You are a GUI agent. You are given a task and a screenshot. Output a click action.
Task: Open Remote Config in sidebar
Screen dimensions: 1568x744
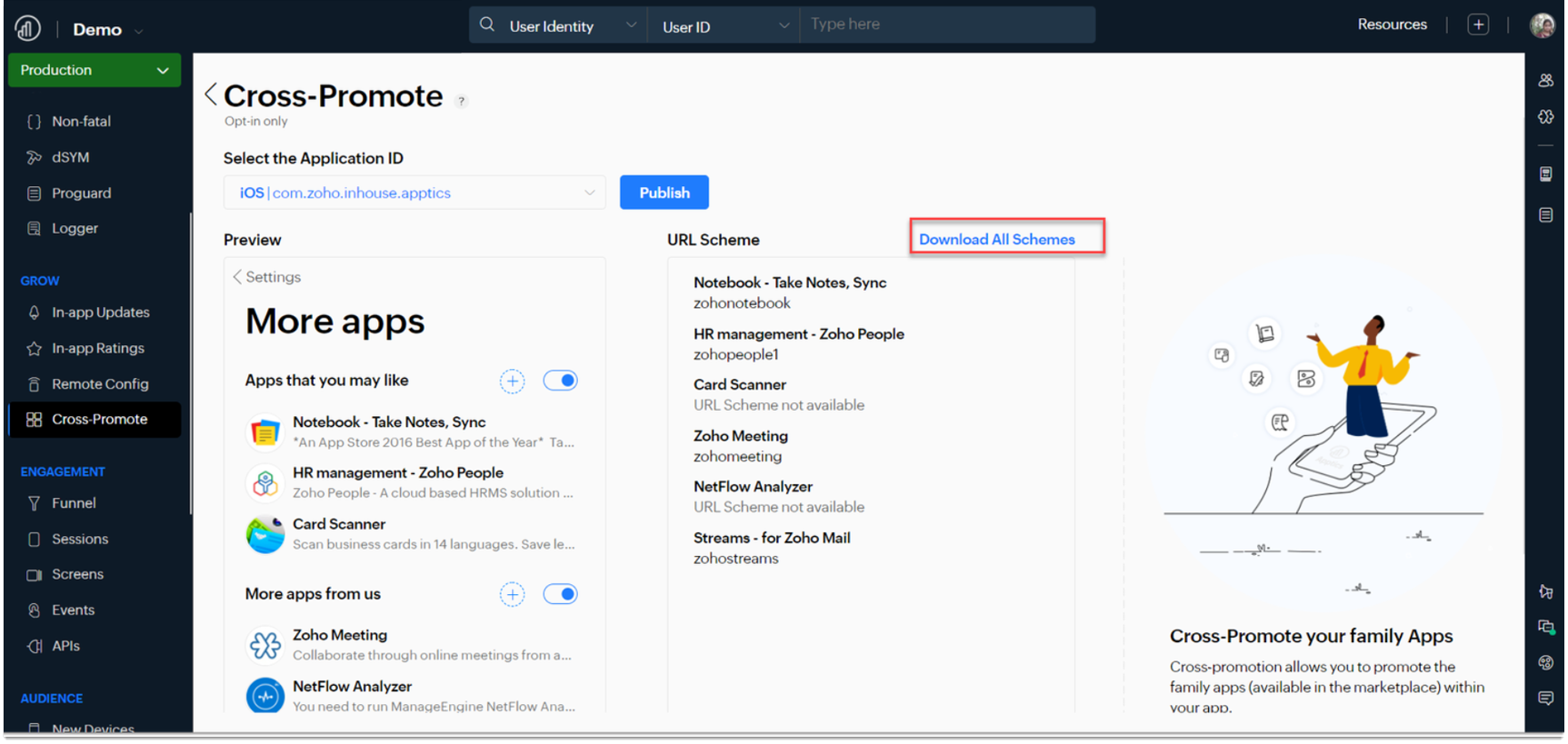click(100, 384)
